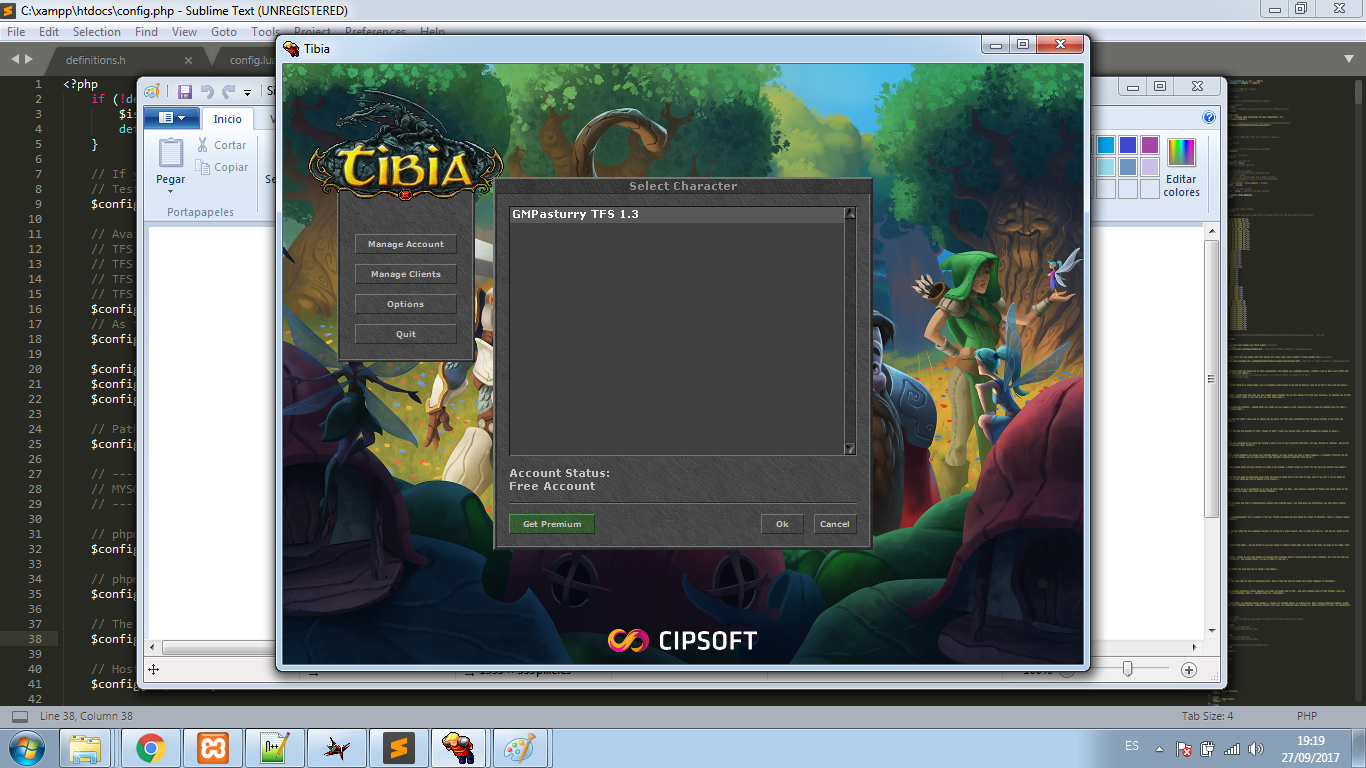Click Line 38, Column 38 status text

[86, 716]
